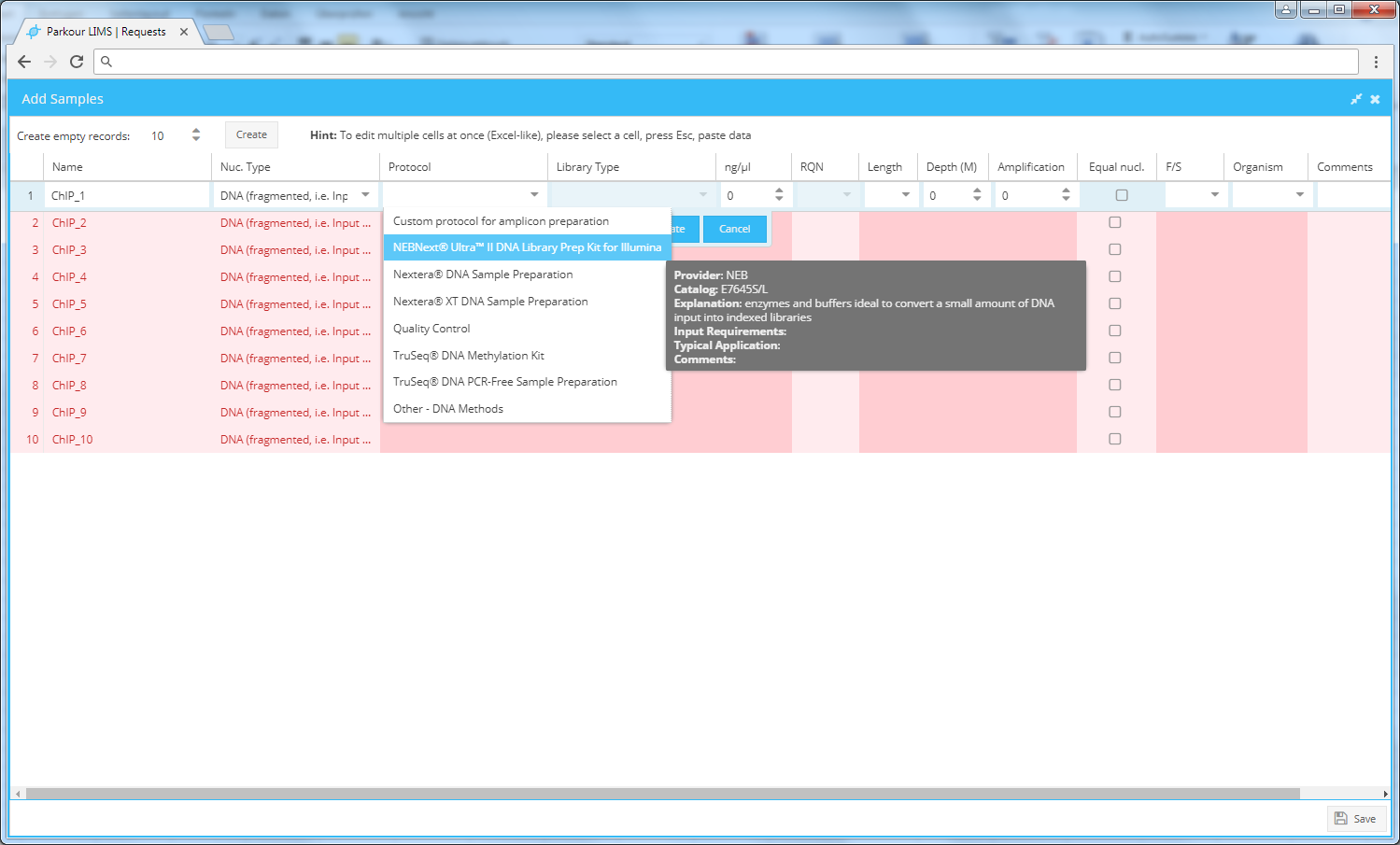The image size is (1400, 845).
Task: Adjust the Depth (M) spinner in row 1
Action: [977, 195]
